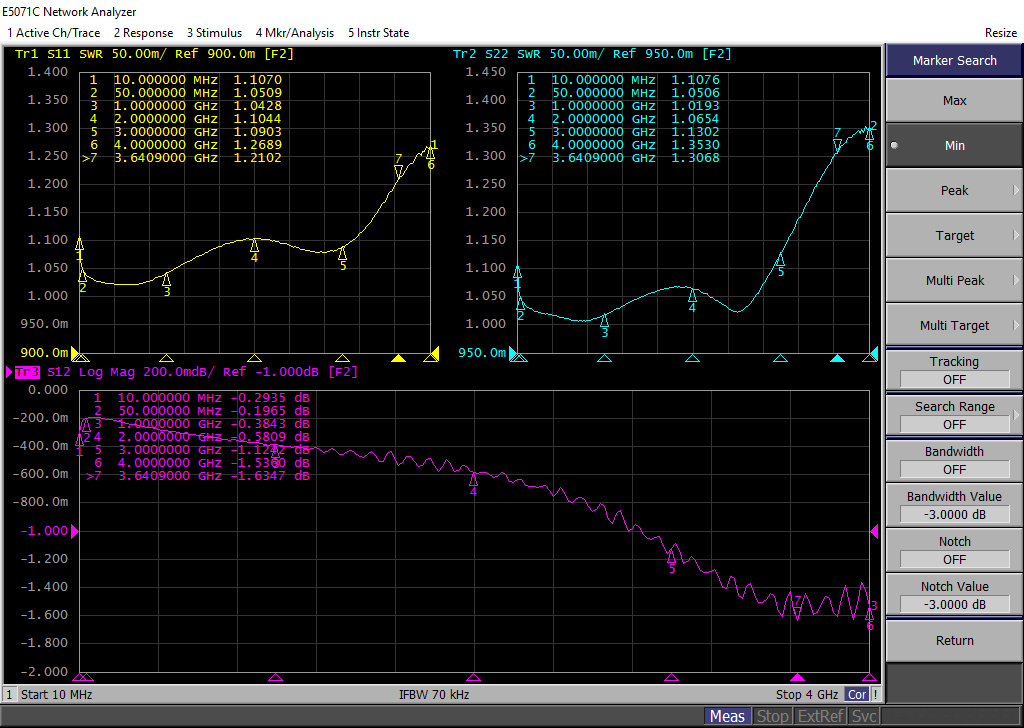Image resolution: width=1024 pixels, height=728 pixels.
Task: Click the exclamation mark icon in status bar
Action: pyautogui.click(x=876, y=694)
